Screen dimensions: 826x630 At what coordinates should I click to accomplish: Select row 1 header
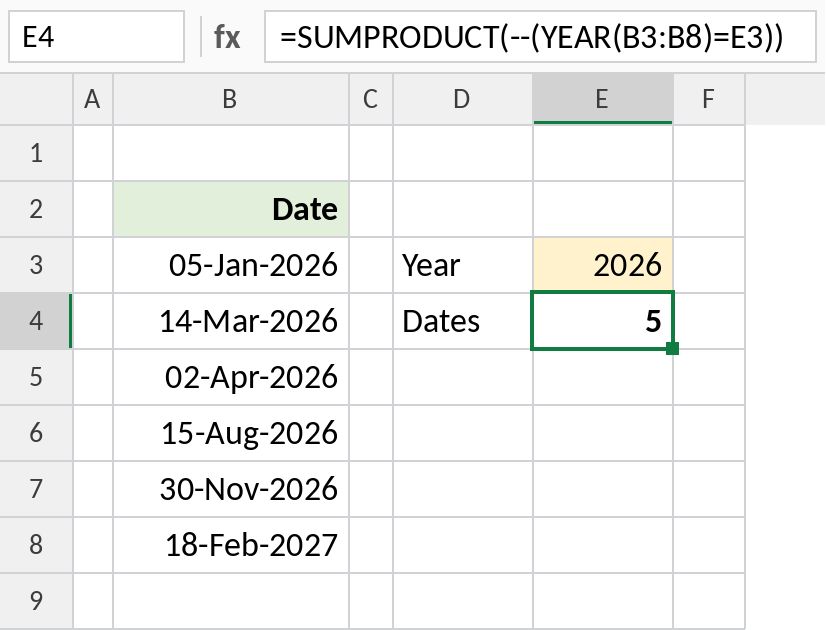tap(36, 153)
